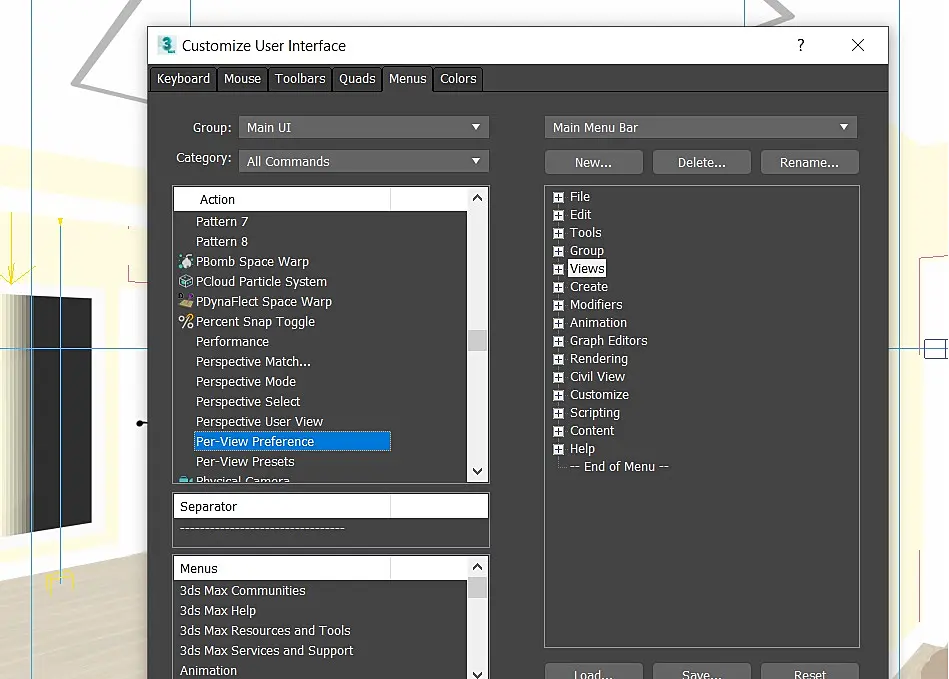The height and width of the screenshot is (679, 949).
Task: Switch to the Mouse tab
Action: (x=242, y=79)
